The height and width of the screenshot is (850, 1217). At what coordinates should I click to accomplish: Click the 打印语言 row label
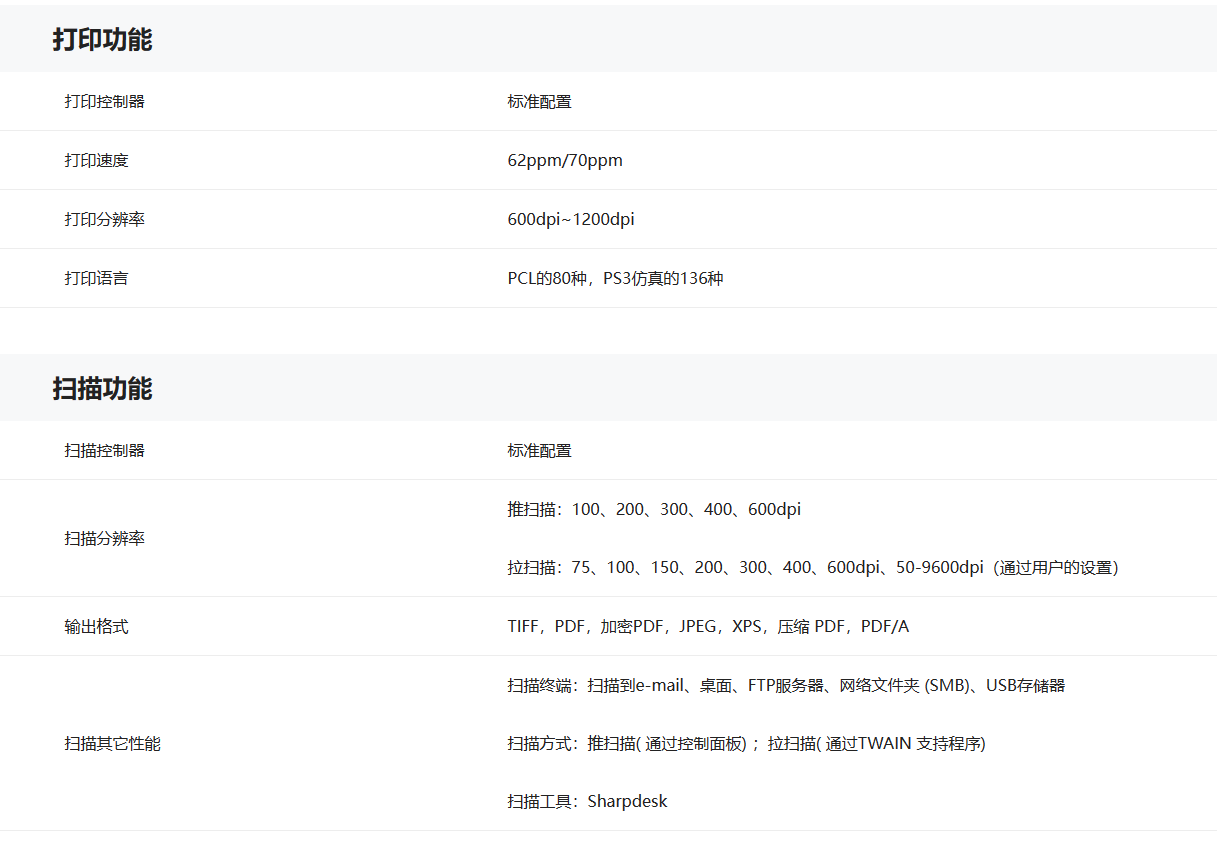click(x=96, y=278)
